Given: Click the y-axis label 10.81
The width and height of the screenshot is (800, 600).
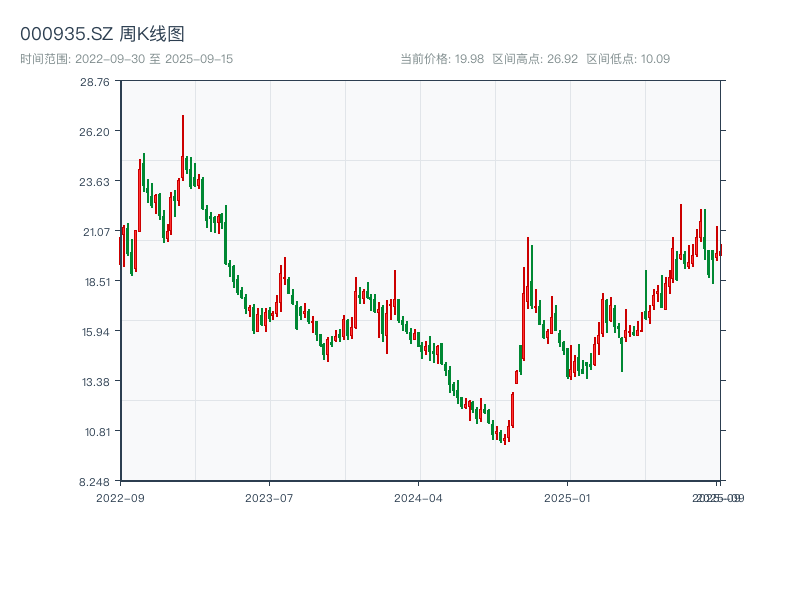Looking at the screenshot, I should pyautogui.click(x=96, y=432).
